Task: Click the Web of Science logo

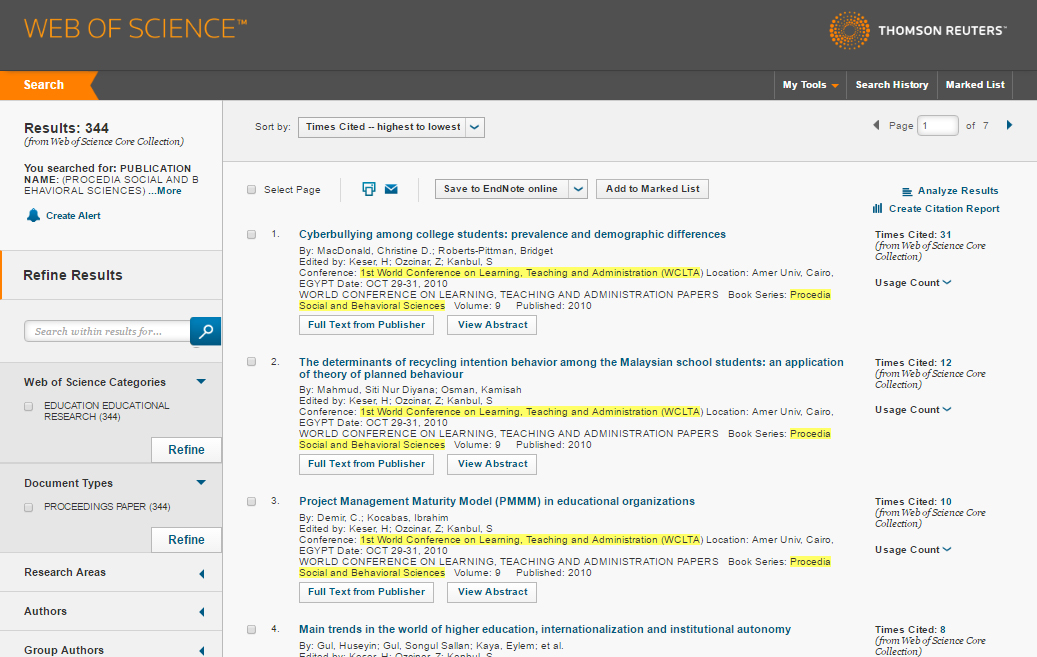Action: (x=136, y=28)
